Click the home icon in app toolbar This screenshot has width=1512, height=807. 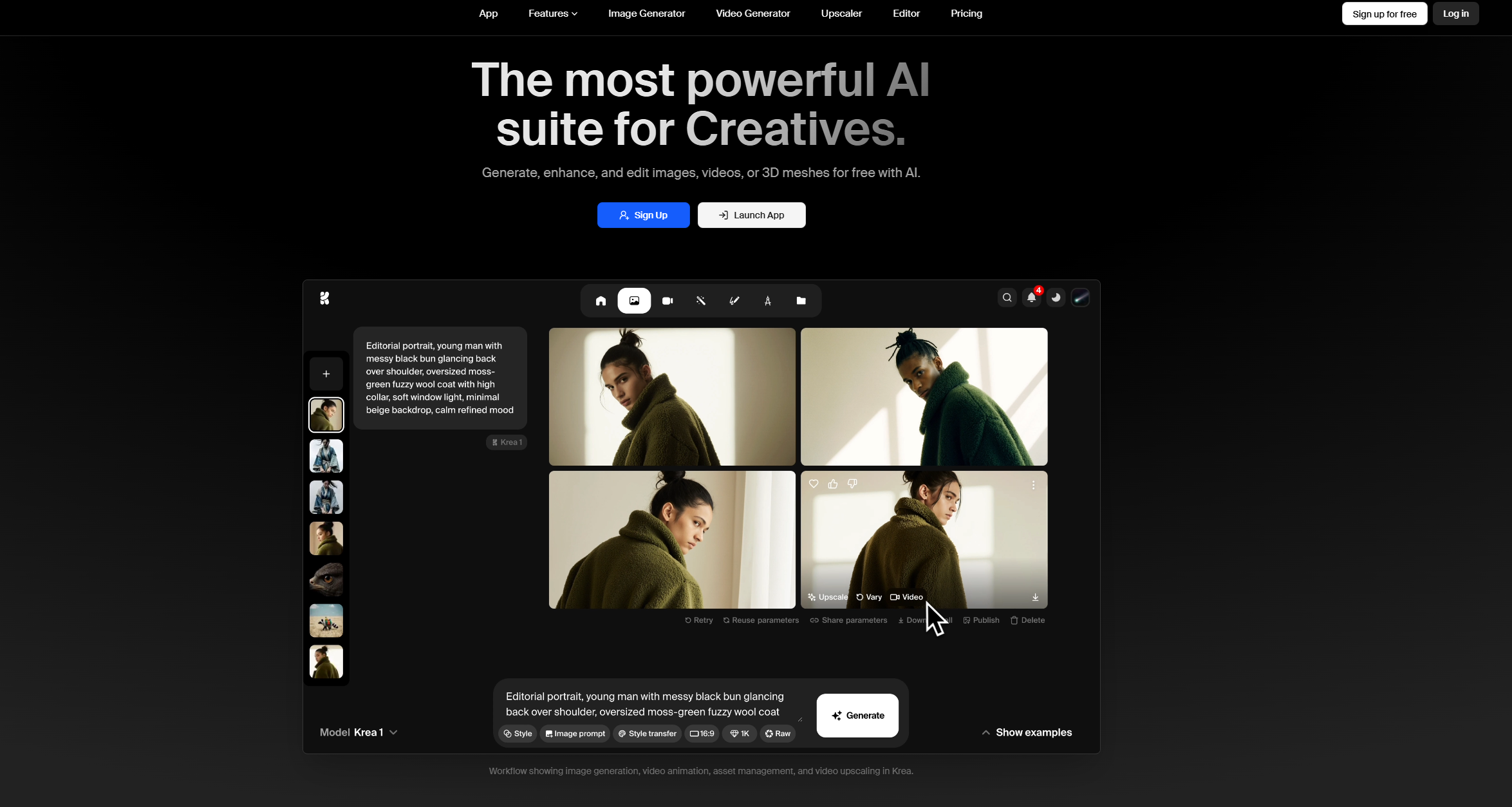(601, 301)
